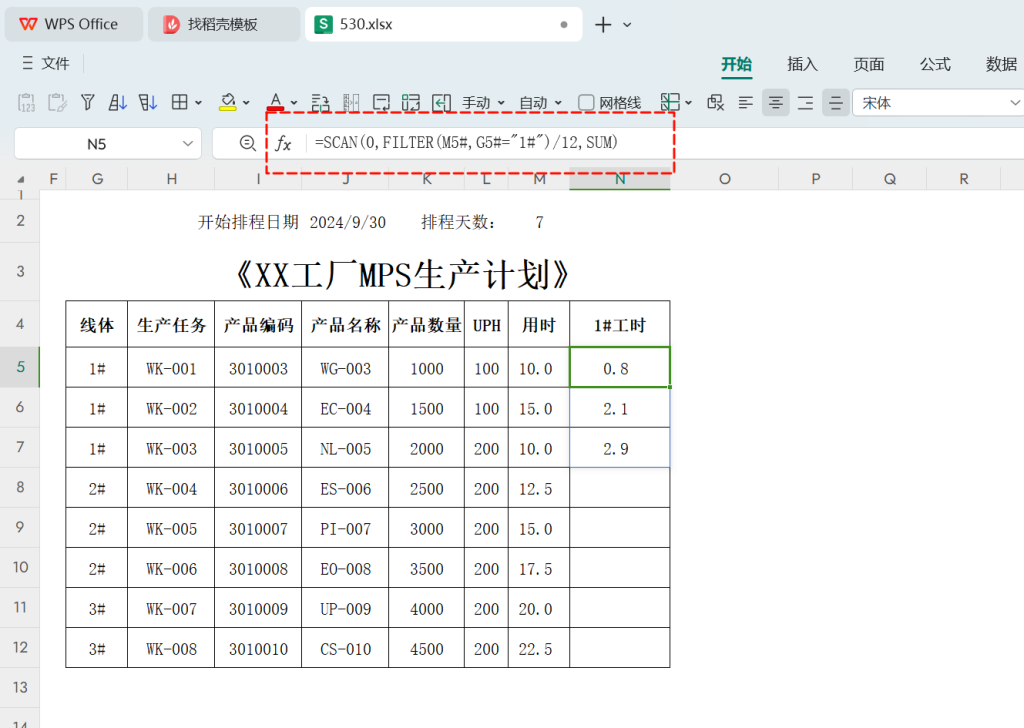Click the paste as values icon
1024x728 pixels.
click(26, 103)
